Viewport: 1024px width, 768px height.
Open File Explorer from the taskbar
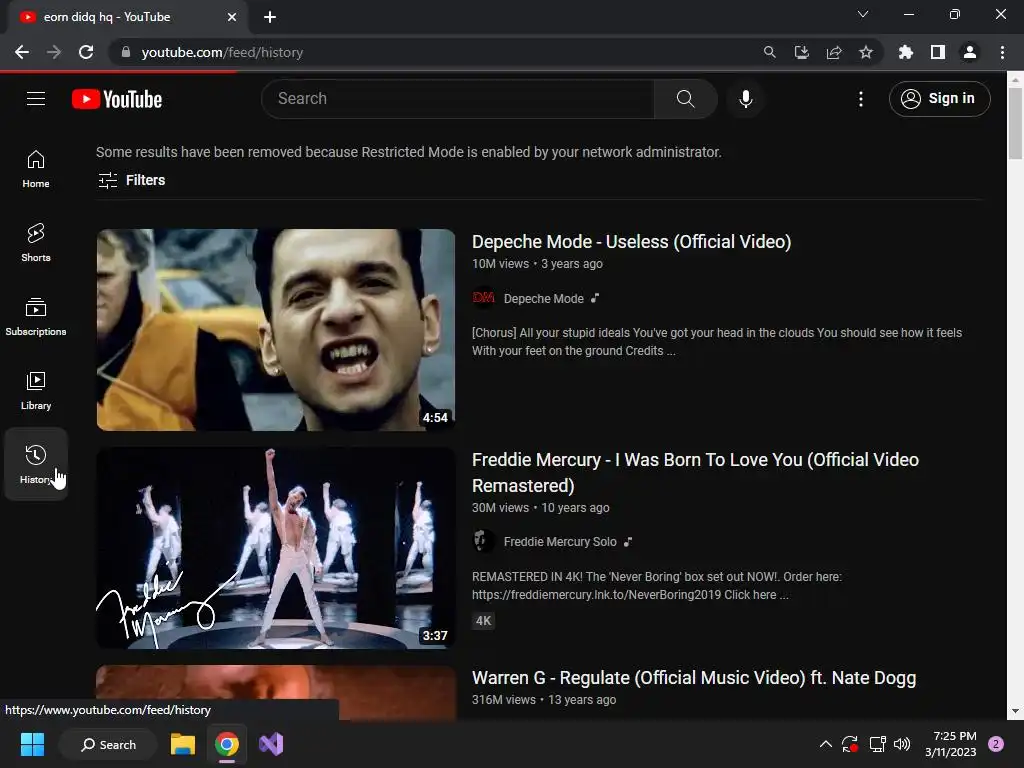[183, 744]
